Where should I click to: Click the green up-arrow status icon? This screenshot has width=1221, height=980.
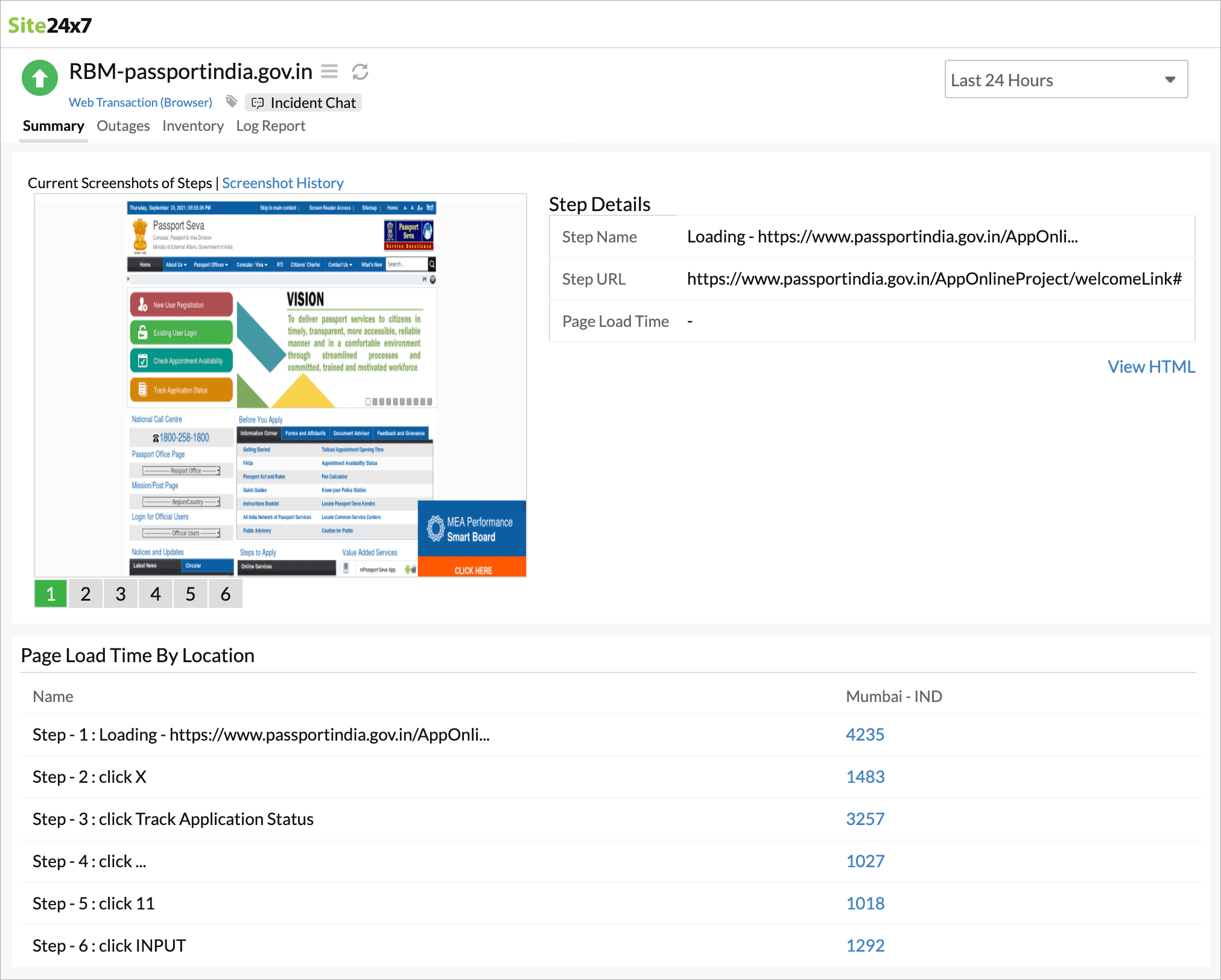(40, 78)
